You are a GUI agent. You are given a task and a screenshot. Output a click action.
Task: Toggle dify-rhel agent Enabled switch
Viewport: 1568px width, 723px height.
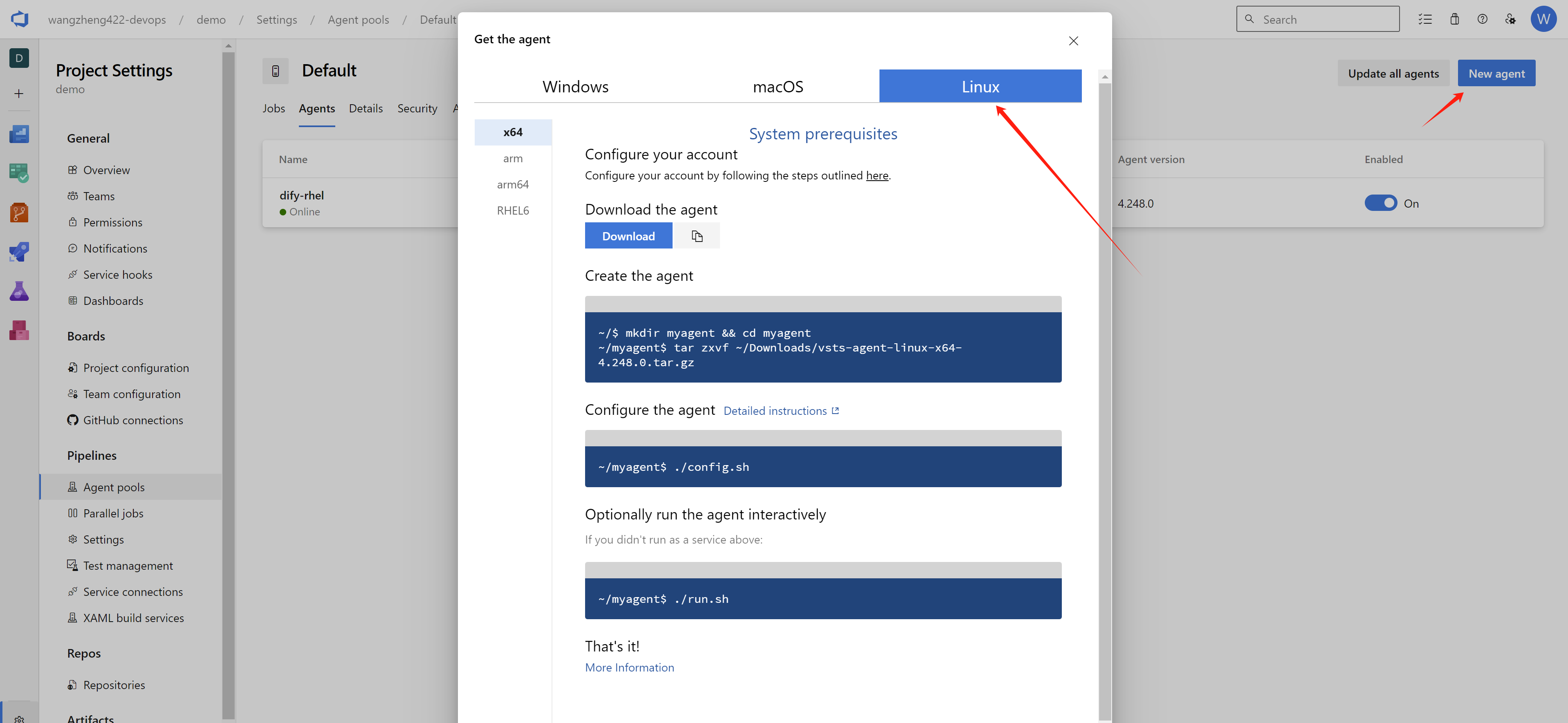1380,203
